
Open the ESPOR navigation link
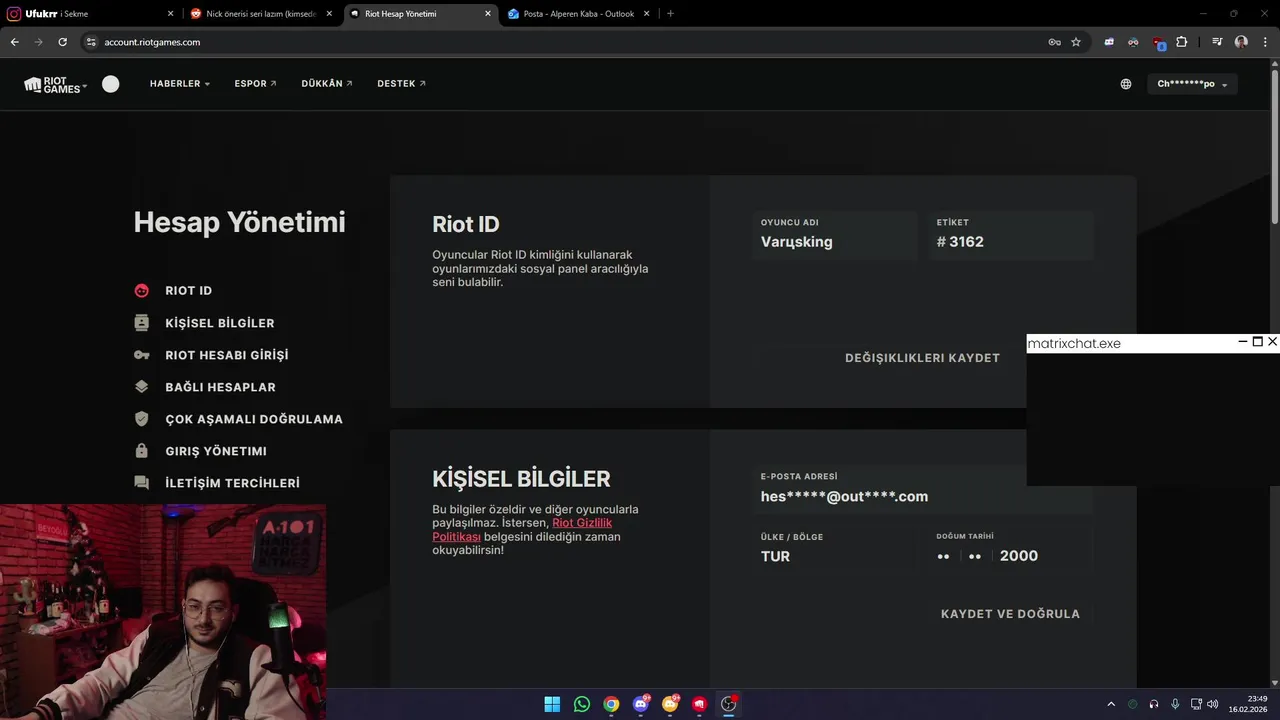pos(255,84)
